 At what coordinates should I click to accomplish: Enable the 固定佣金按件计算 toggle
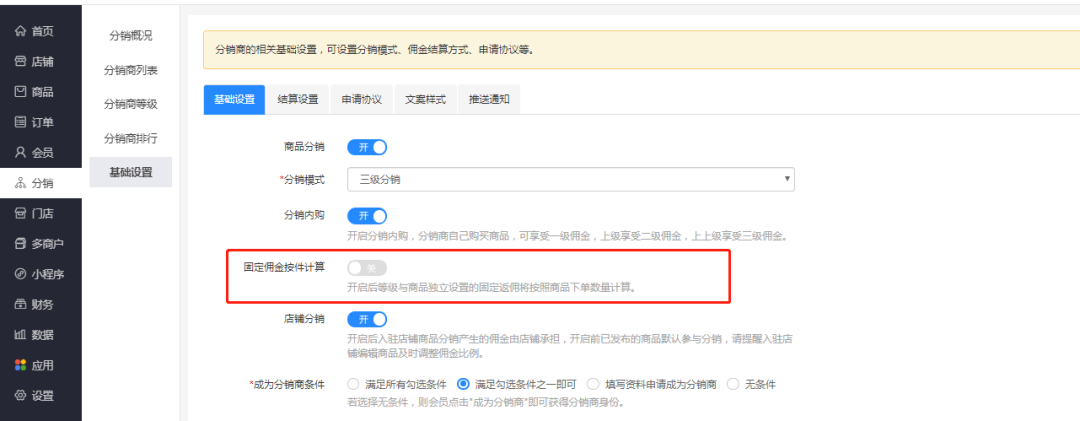coord(366,268)
